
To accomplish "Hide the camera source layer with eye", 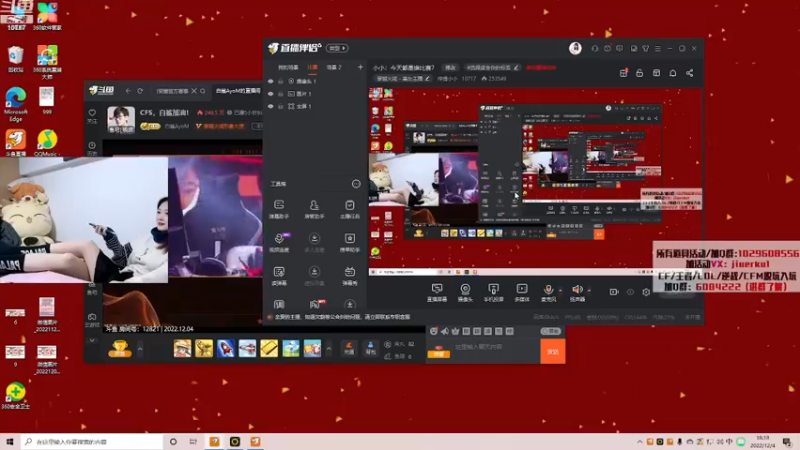I will tap(270, 81).
